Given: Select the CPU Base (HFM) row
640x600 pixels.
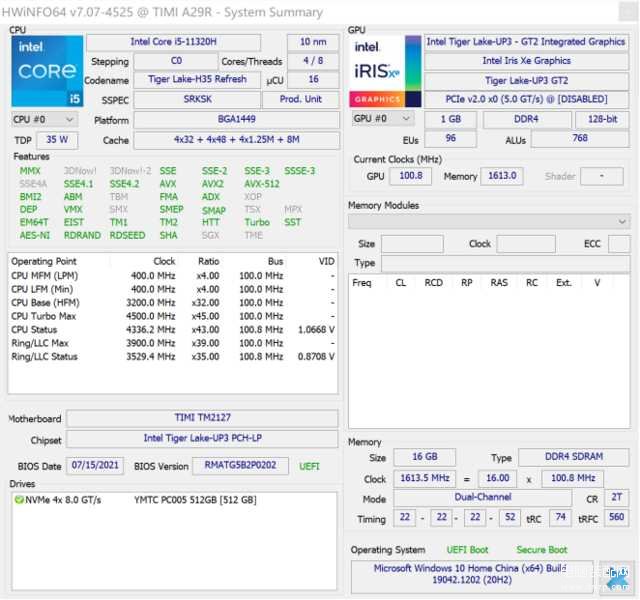Looking at the screenshot, I should pyautogui.click(x=173, y=303).
